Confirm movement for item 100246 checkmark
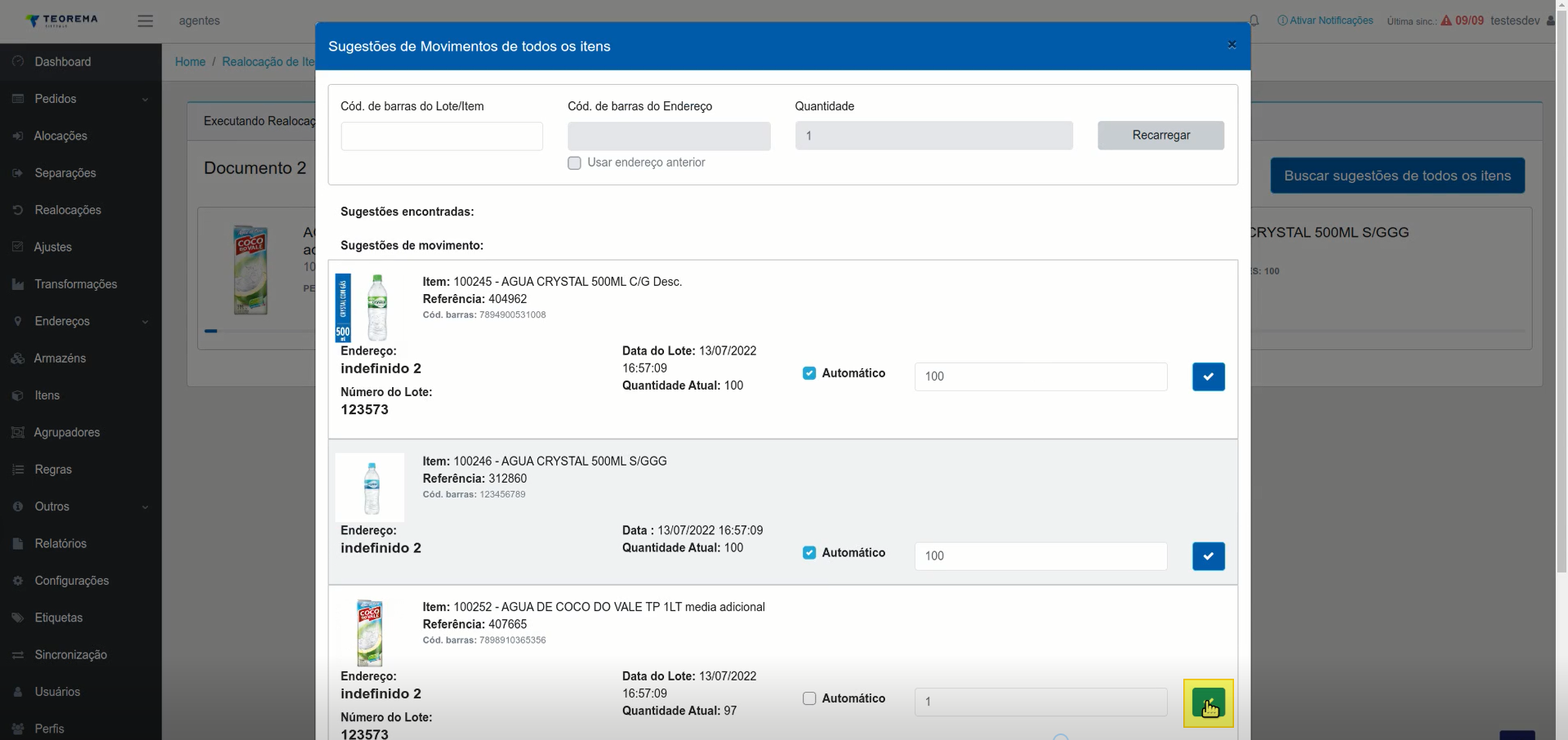This screenshot has height=740, width=1568. tap(1208, 556)
